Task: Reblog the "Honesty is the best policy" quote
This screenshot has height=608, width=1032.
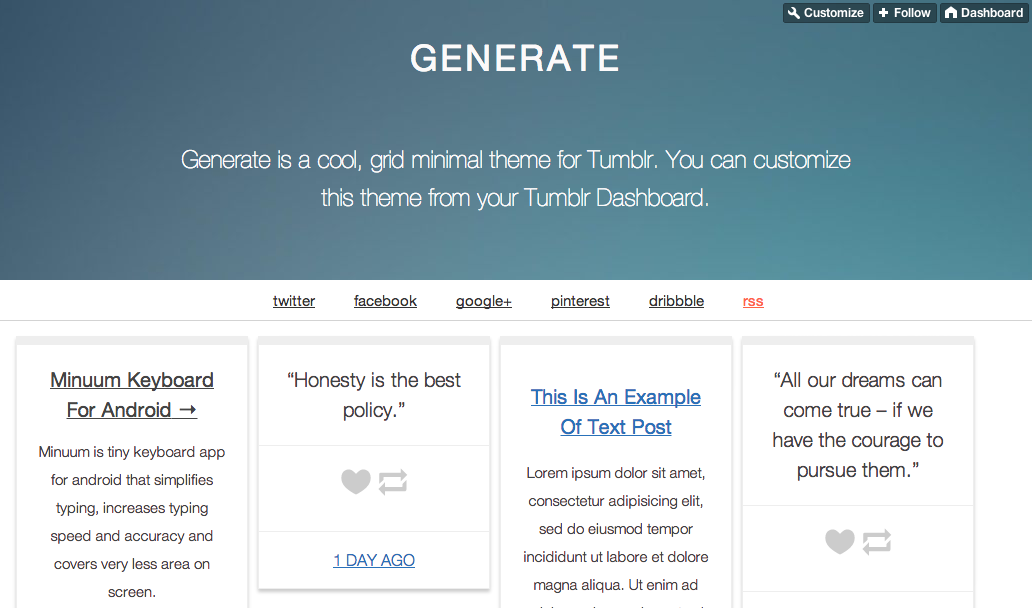Action: click(x=392, y=481)
